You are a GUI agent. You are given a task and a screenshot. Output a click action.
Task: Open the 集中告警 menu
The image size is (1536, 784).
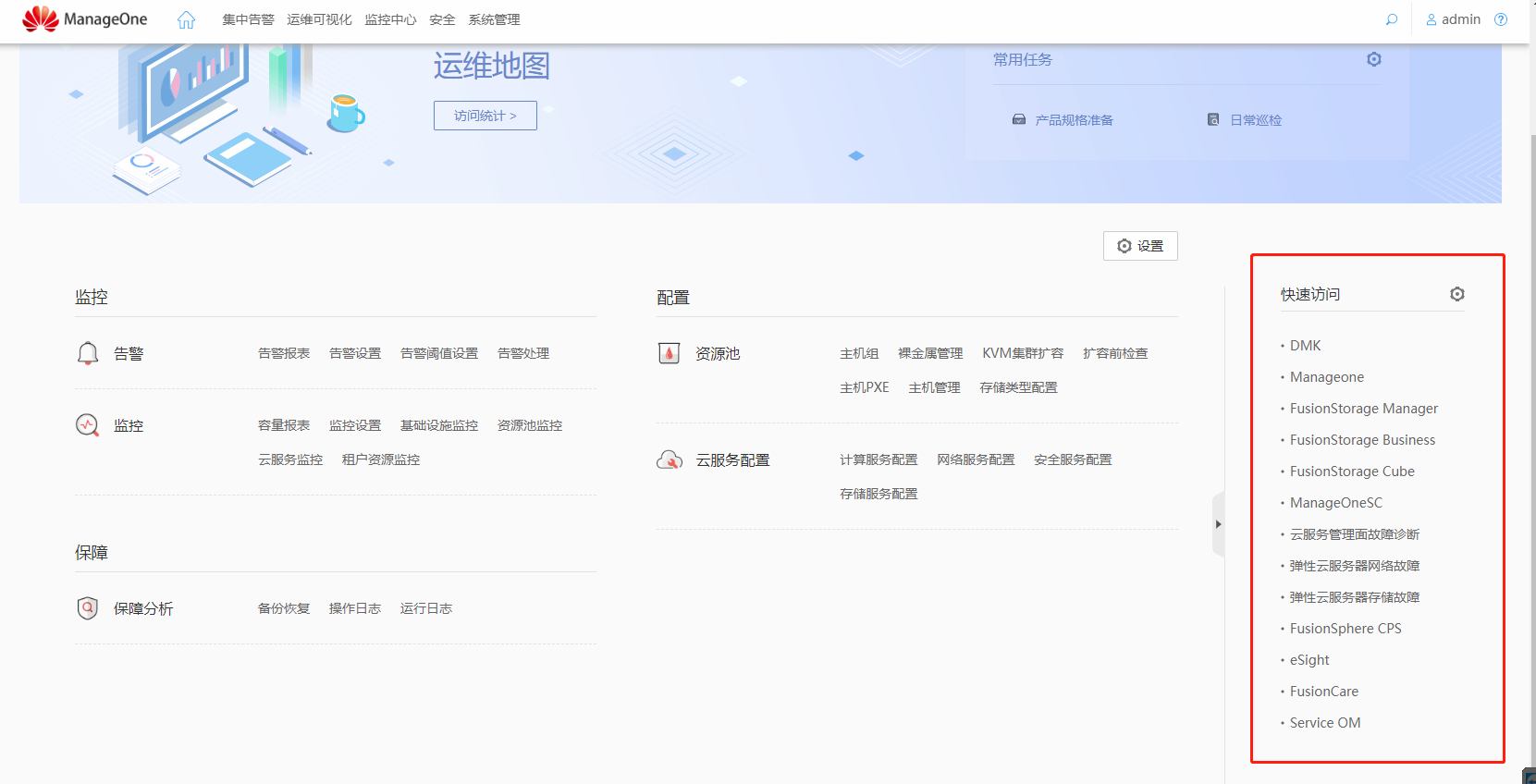click(x=248, y=19)
